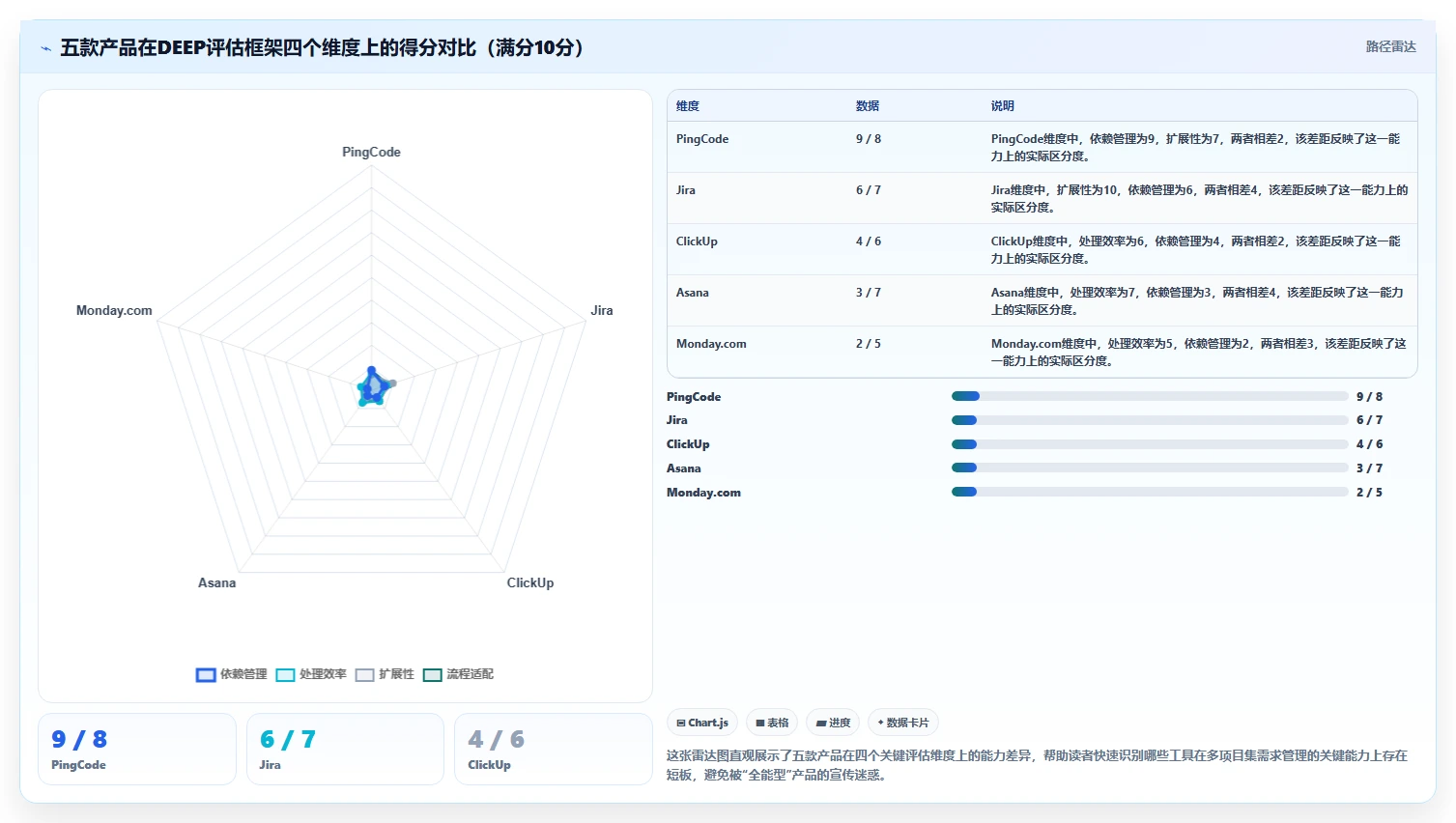Viewport: 1456px width, 823px height.
Task: Toggle the 流程适配 legend swatch
Action: coord(432,675)
